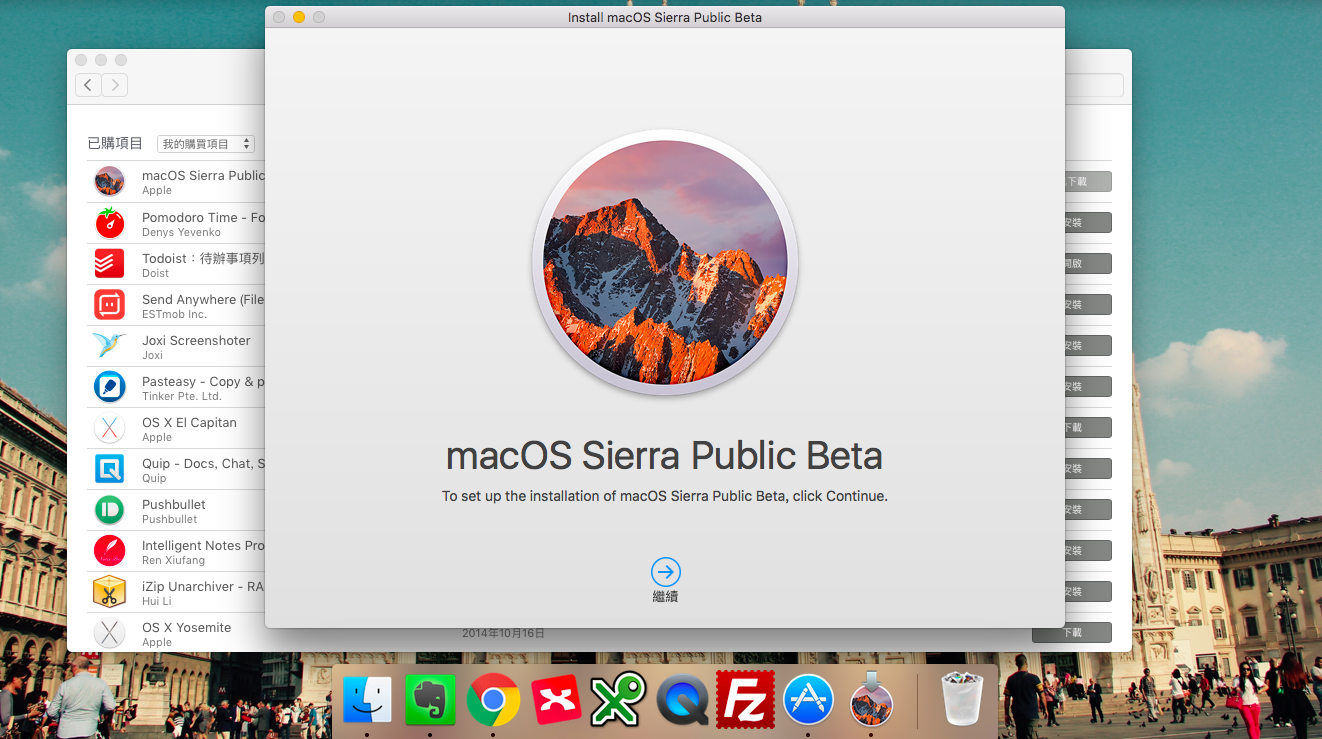Click download button for macOS Sierra row

point(1088,182)
